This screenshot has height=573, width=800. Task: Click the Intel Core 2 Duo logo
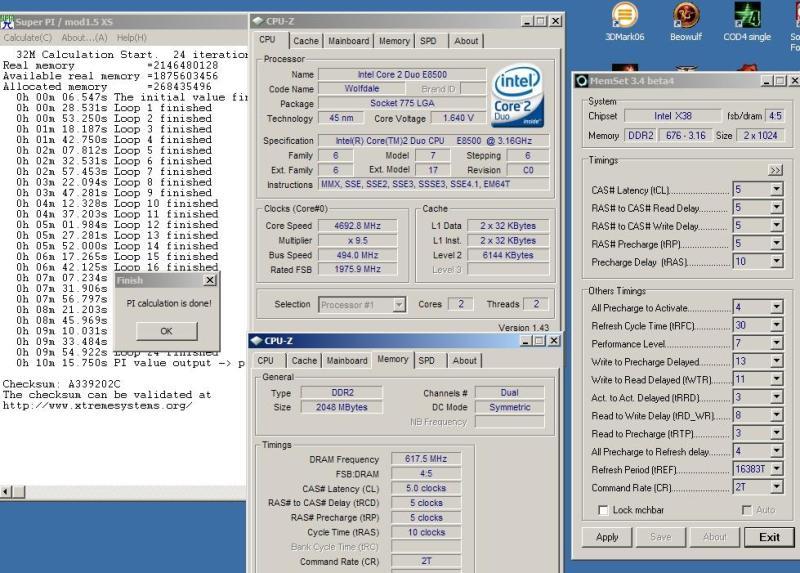(x=517, y=96)
